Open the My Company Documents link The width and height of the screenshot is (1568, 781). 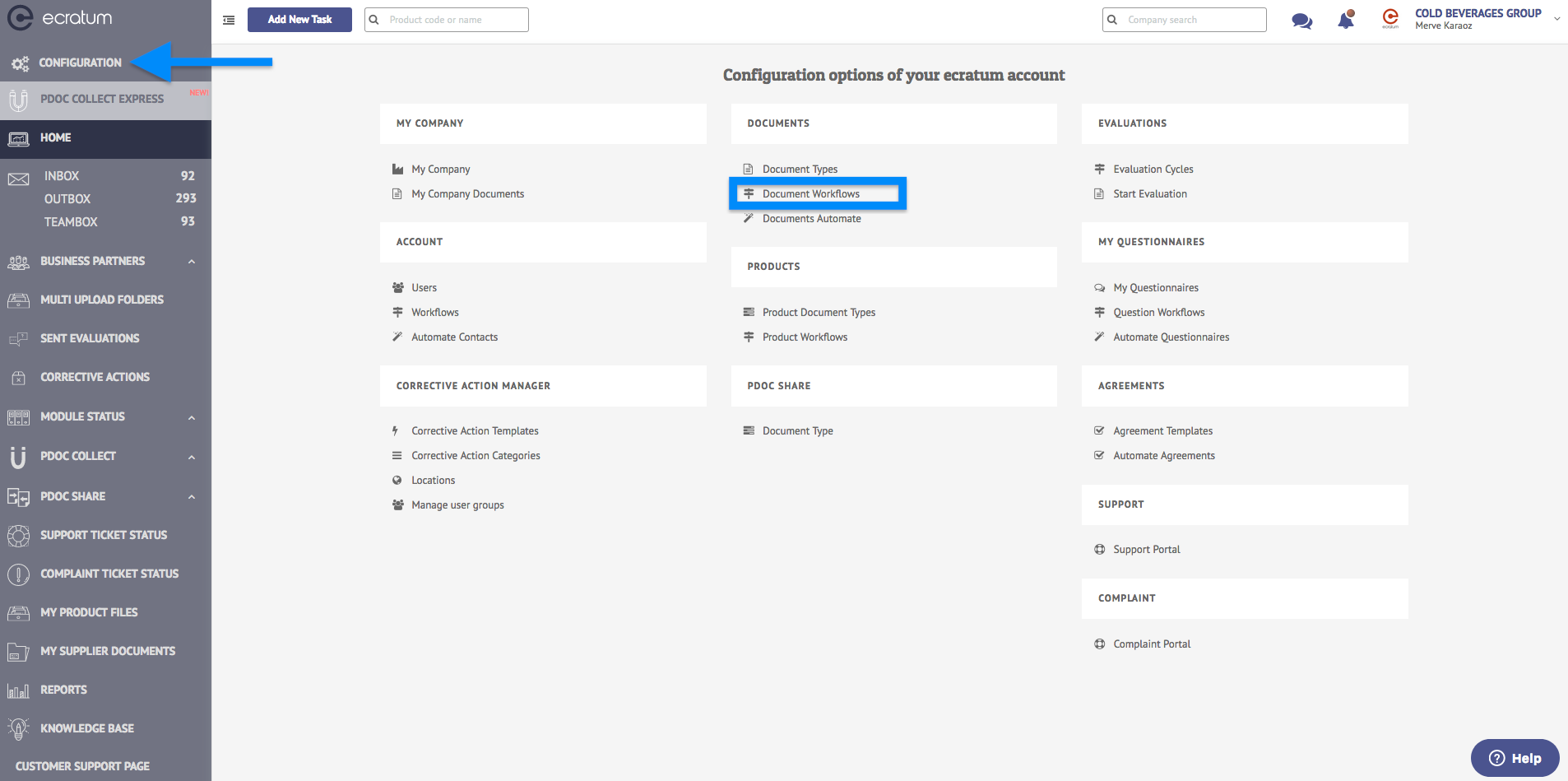467,194
